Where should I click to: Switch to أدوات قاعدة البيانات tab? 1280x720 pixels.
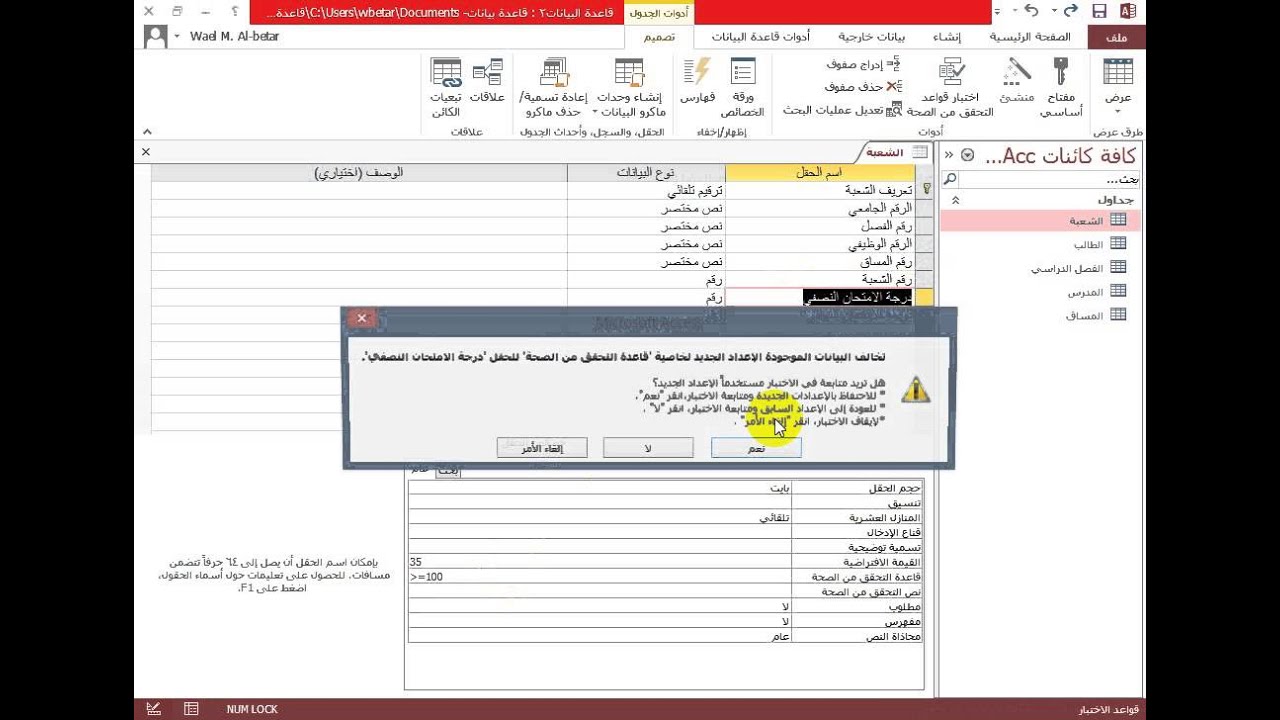tap(761, 37)
